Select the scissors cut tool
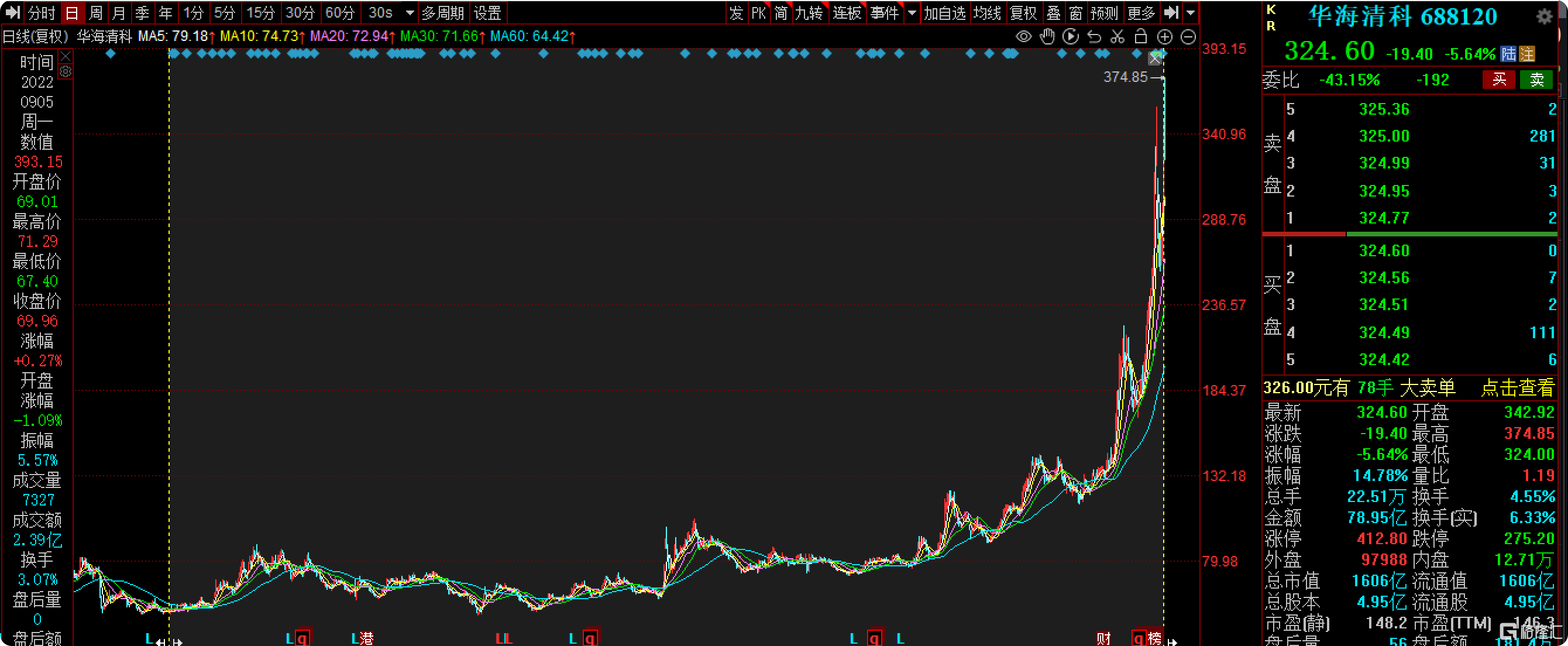The height and width of the screenshot is (646, 1568). click(1117, 37)
